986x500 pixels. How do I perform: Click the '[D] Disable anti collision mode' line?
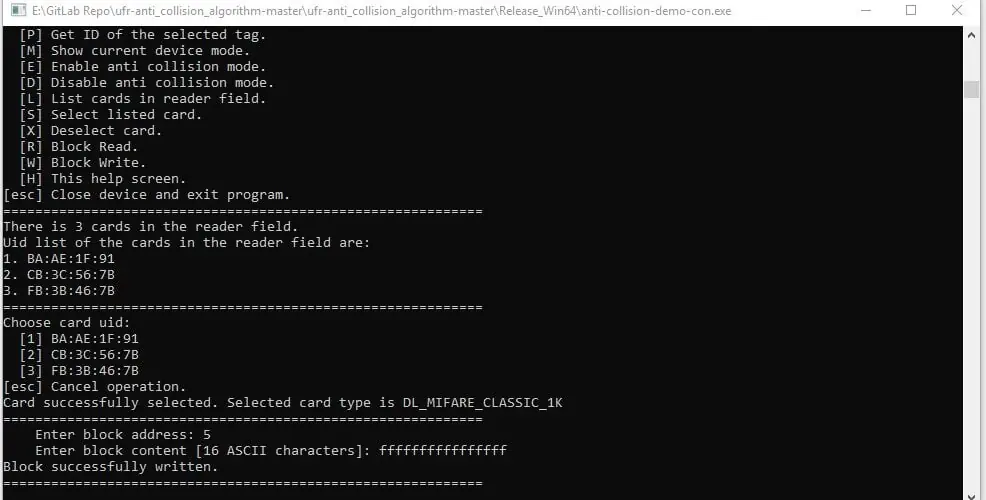pyautogui.click(x=147, y=82)
